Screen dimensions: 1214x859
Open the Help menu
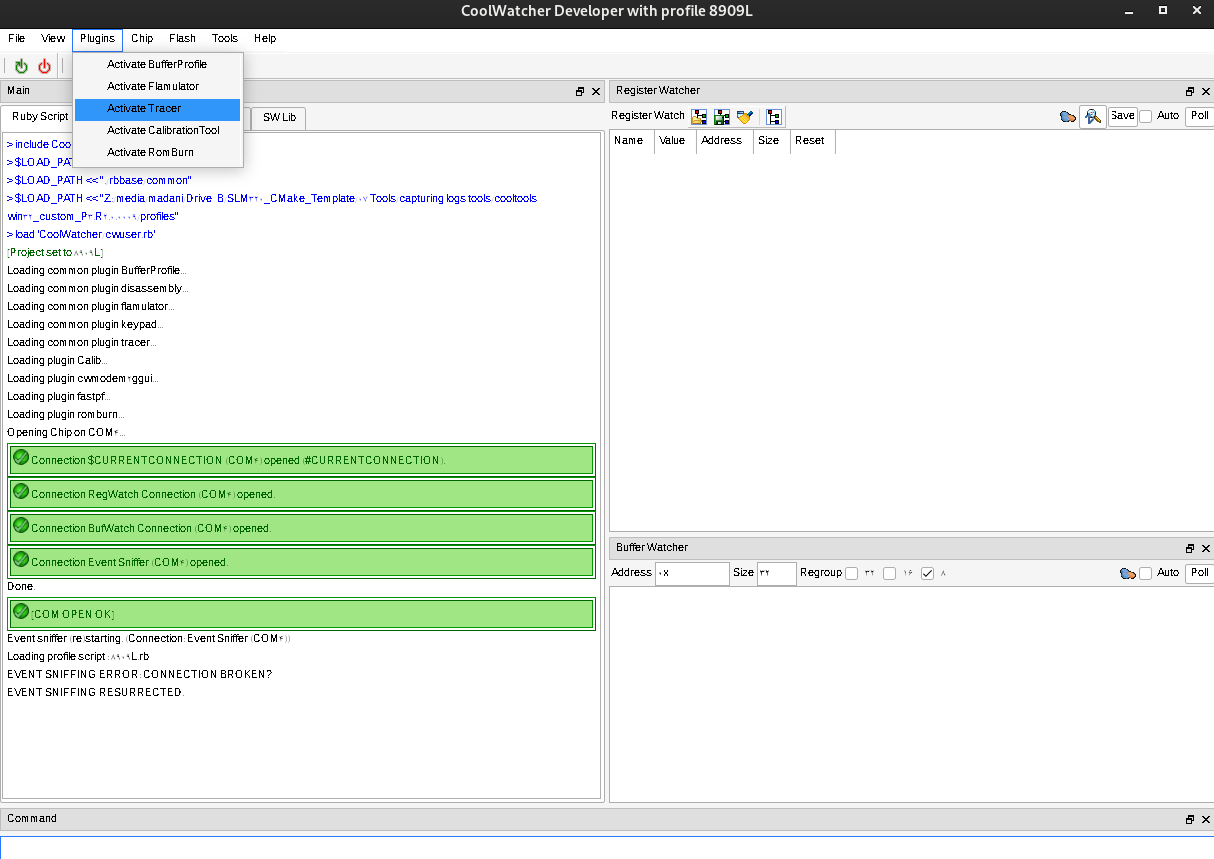pyautogui.click(x=265, y=38)
